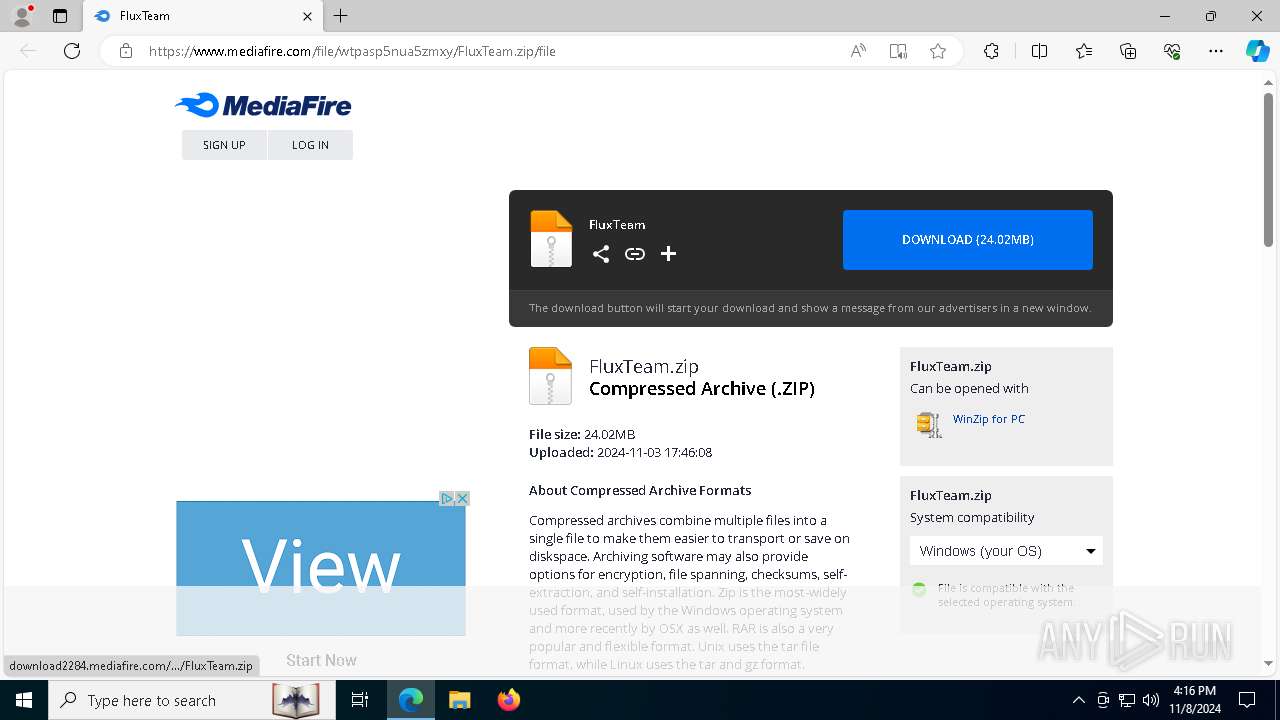
Task: Toggle Split screen view
Action: (1039, 51)
